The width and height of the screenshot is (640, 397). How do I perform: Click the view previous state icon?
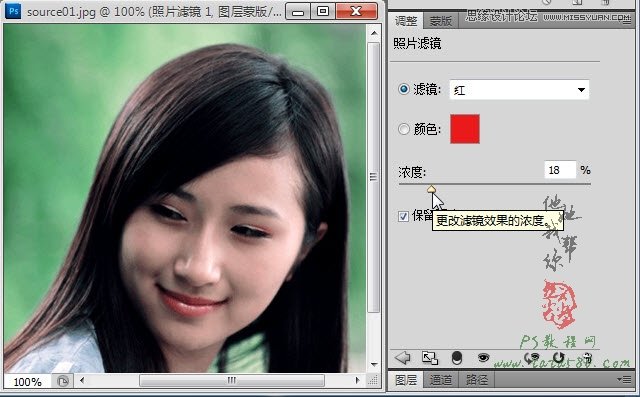click(x=532, y=358)
